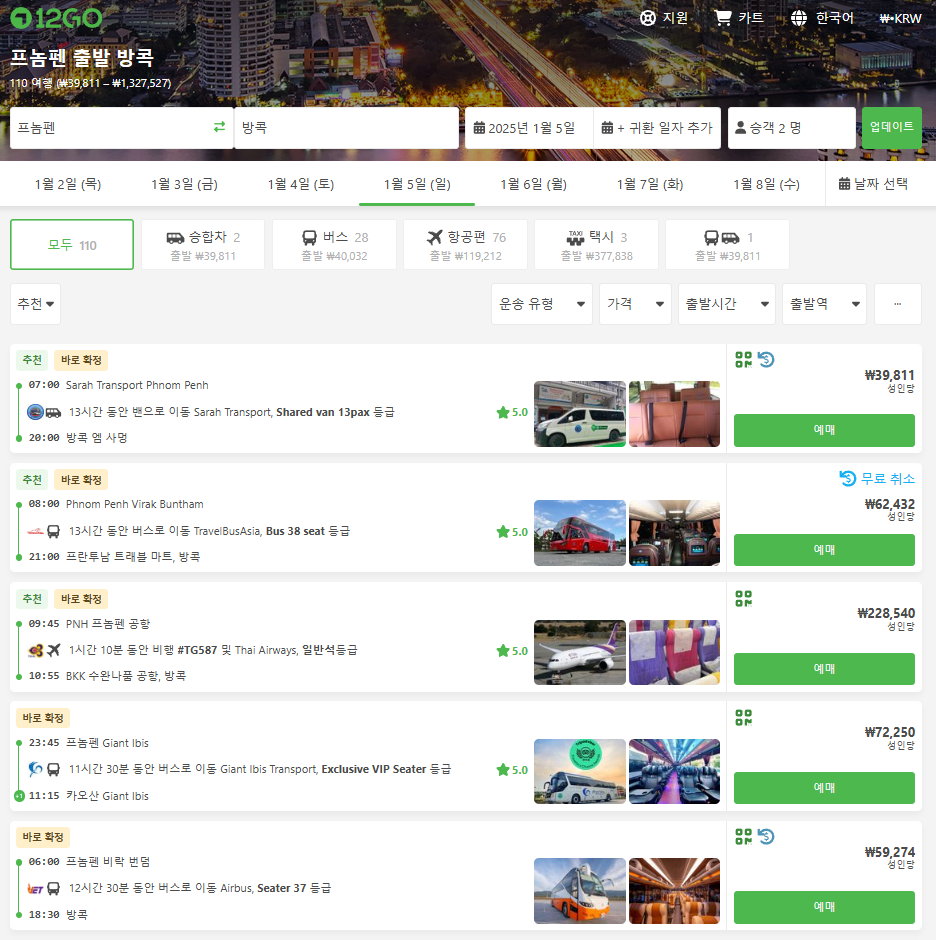
Task: Change currency ₩ KRW
Action: point(900,19)
